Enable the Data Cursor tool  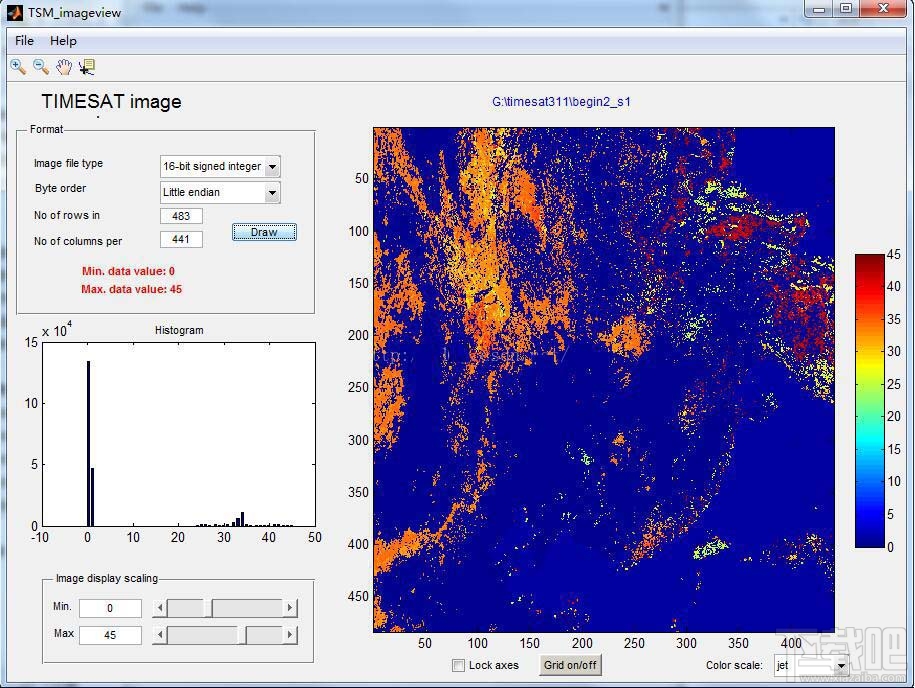(87, 67)
